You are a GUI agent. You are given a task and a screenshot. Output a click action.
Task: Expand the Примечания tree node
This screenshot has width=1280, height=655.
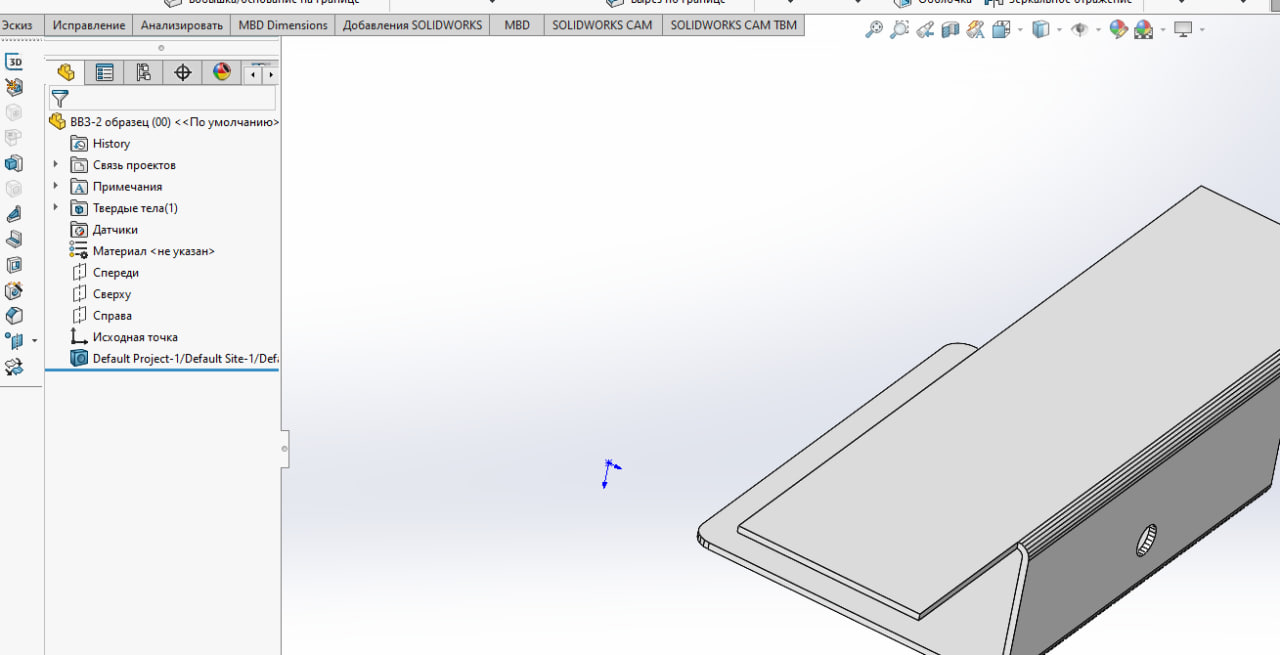56,186
